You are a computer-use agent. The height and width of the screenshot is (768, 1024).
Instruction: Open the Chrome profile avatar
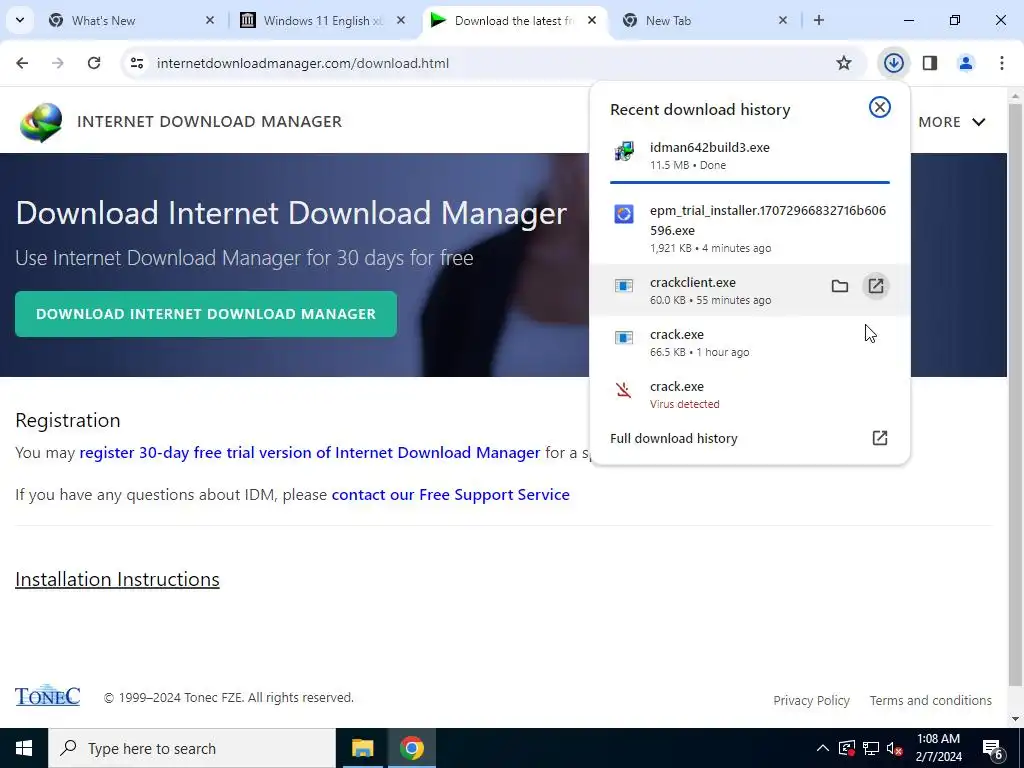(x=965, y=63)
